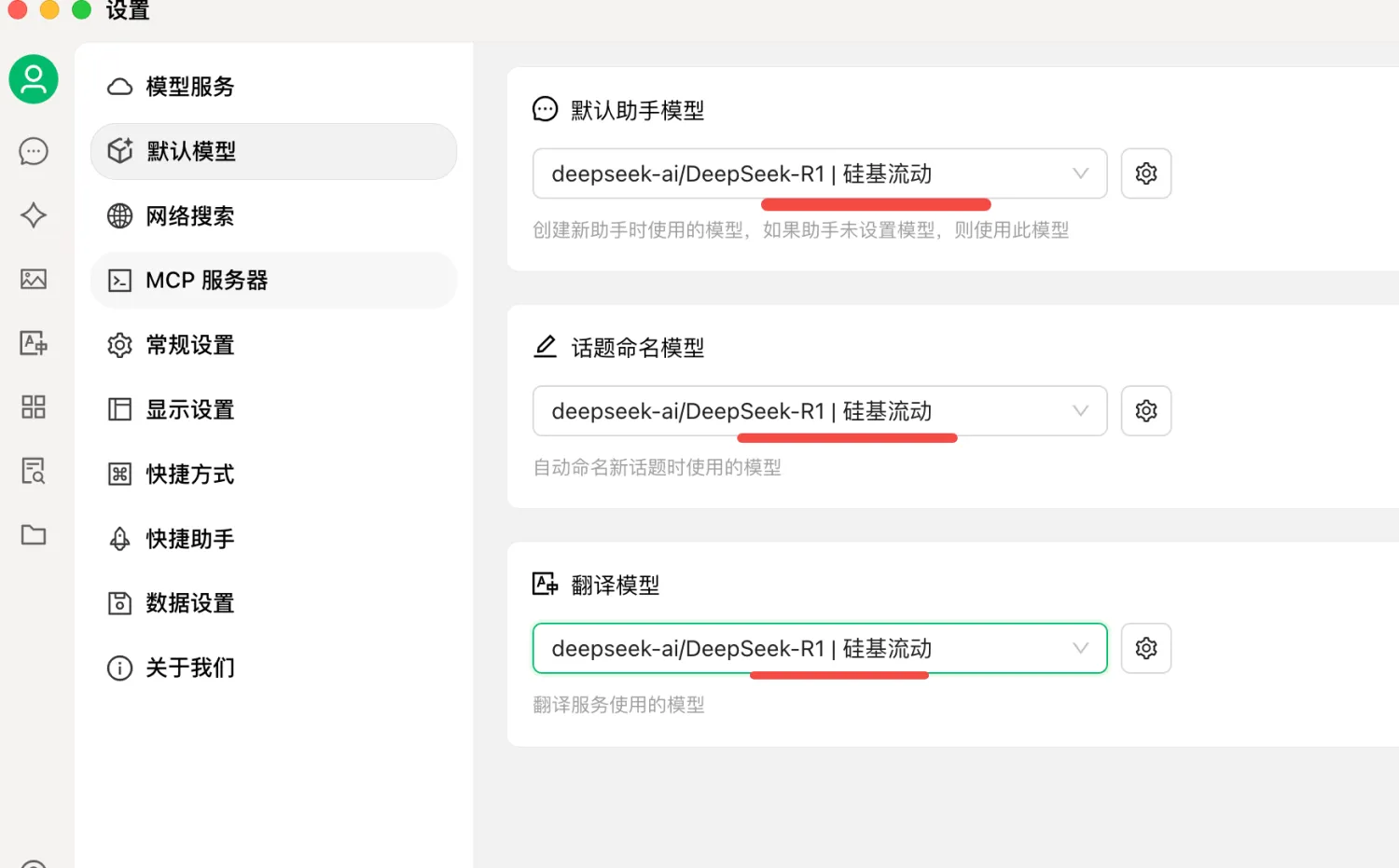The height and width of the screenshot is (868, 1399).
Task: Open the files folder sidebar icon
Action: 34,534
